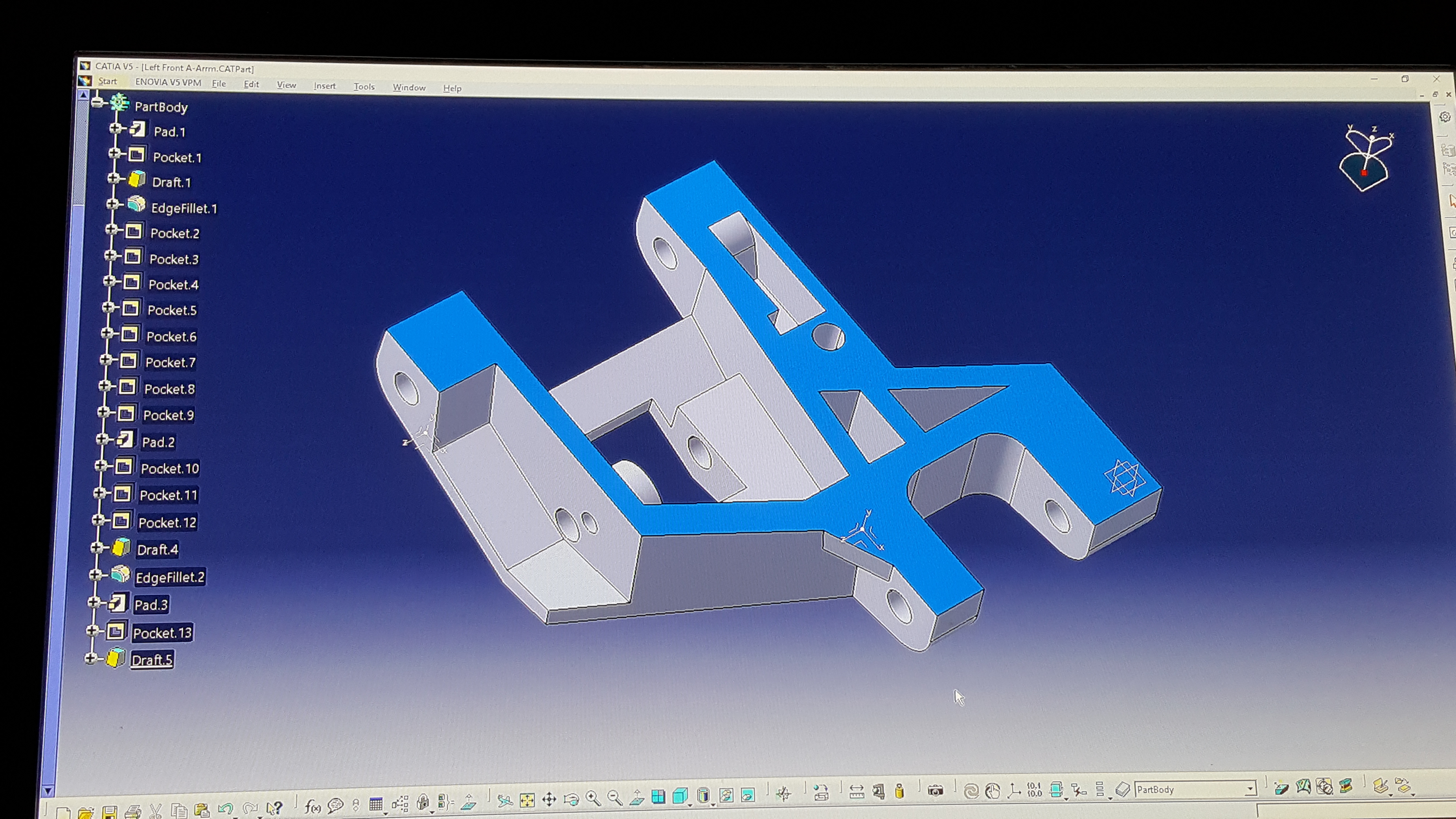The width and height of the screenshot is (1456, 819).
Task: Click the Hide/Show toggle icon
Action: [726, 795]
